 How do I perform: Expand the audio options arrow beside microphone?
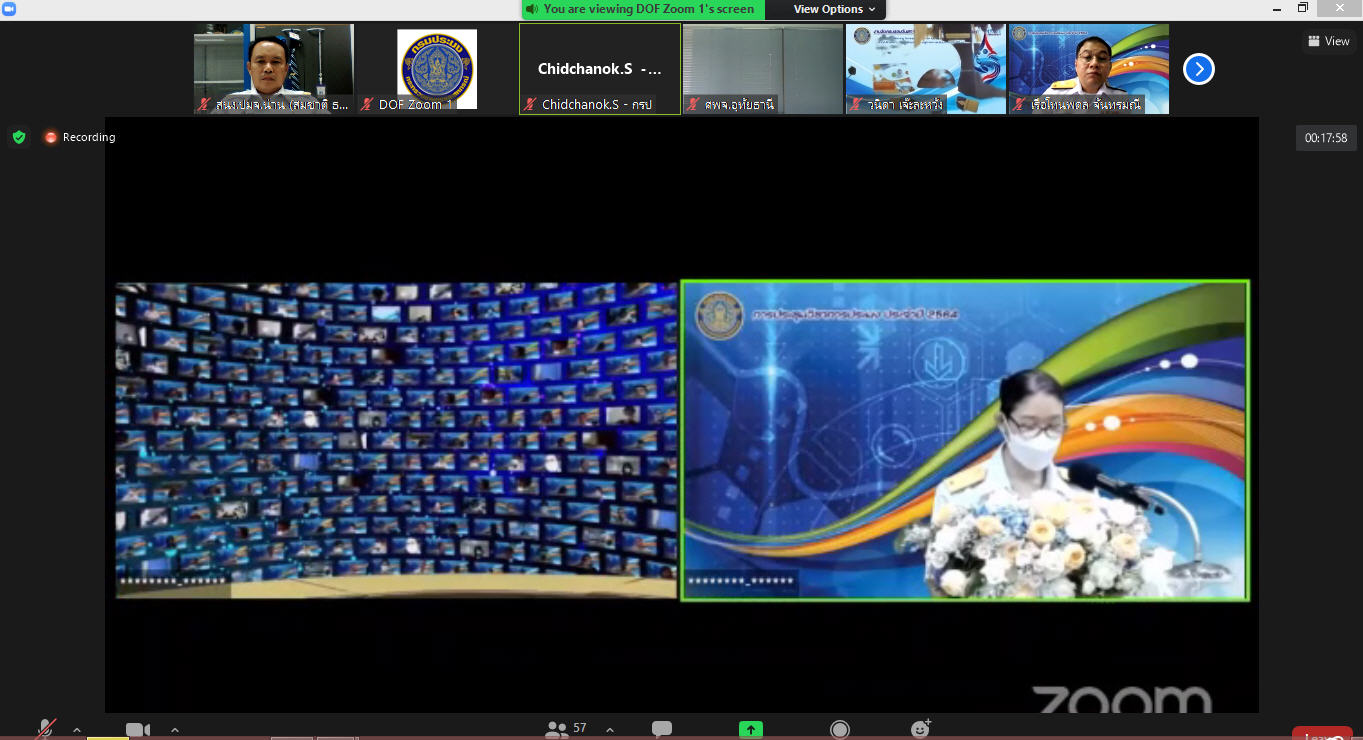point(77,730)
